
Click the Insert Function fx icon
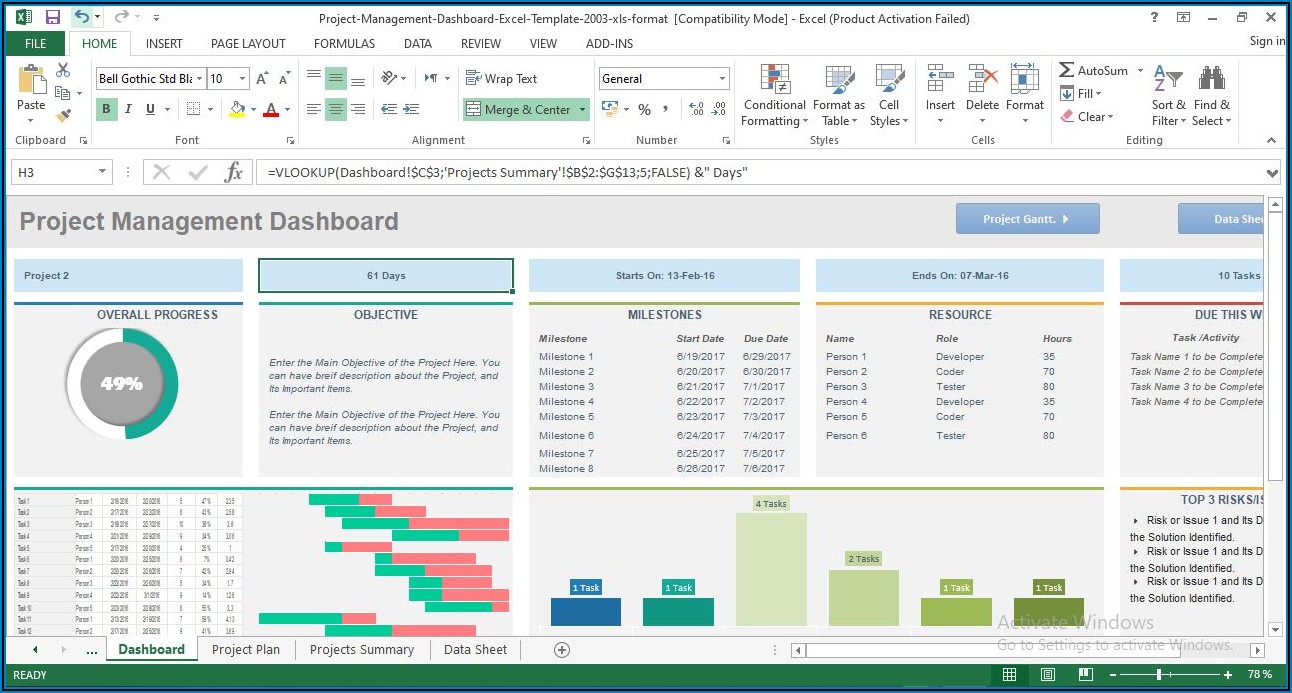point(233,173)
